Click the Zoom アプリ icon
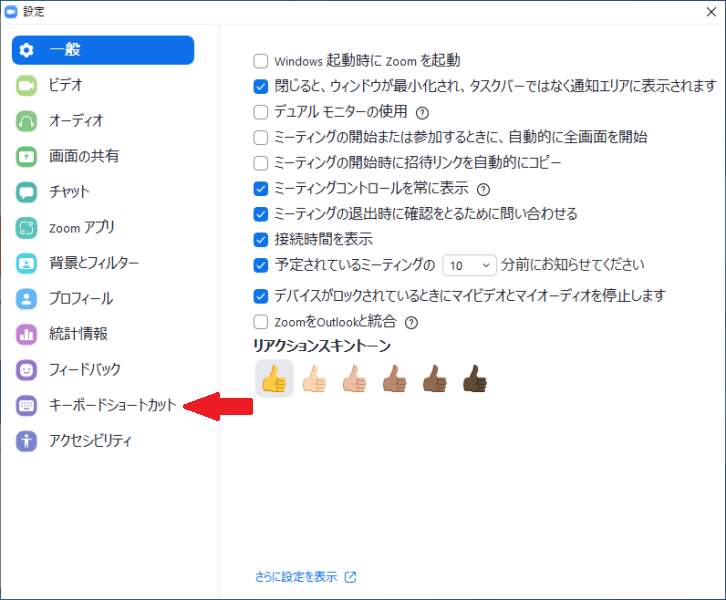Viewport: 726px width, 600px height. [x=26, y=228]
